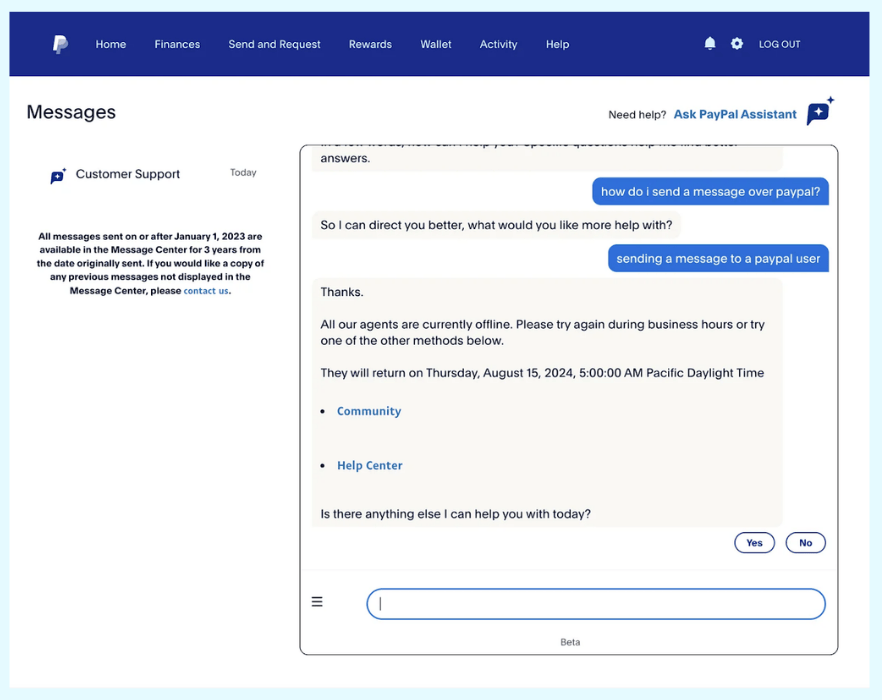Go to the Home menu item
882x700 pixels.
tap(111, 44)
